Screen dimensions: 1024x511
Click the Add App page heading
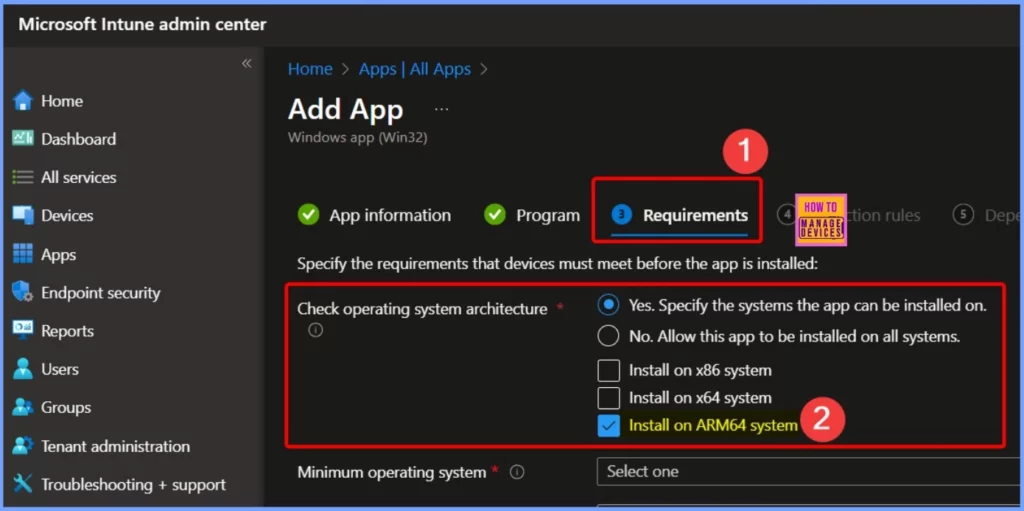click(x=345, y=109)
